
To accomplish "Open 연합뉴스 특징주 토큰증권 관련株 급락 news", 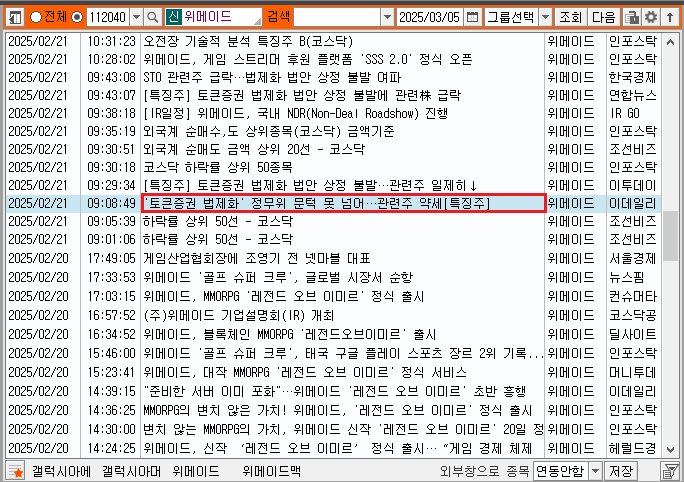I will click(302, 96).
